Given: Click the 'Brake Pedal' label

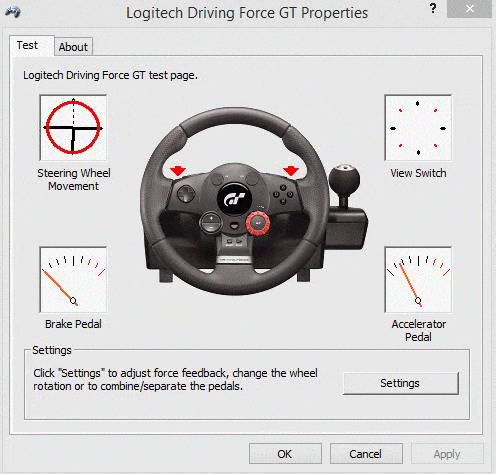Looking at the screenshot, I should 73,324.
